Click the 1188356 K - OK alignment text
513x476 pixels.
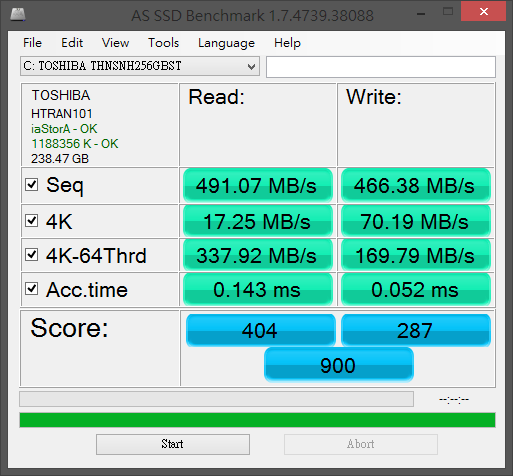click(75, 144)
